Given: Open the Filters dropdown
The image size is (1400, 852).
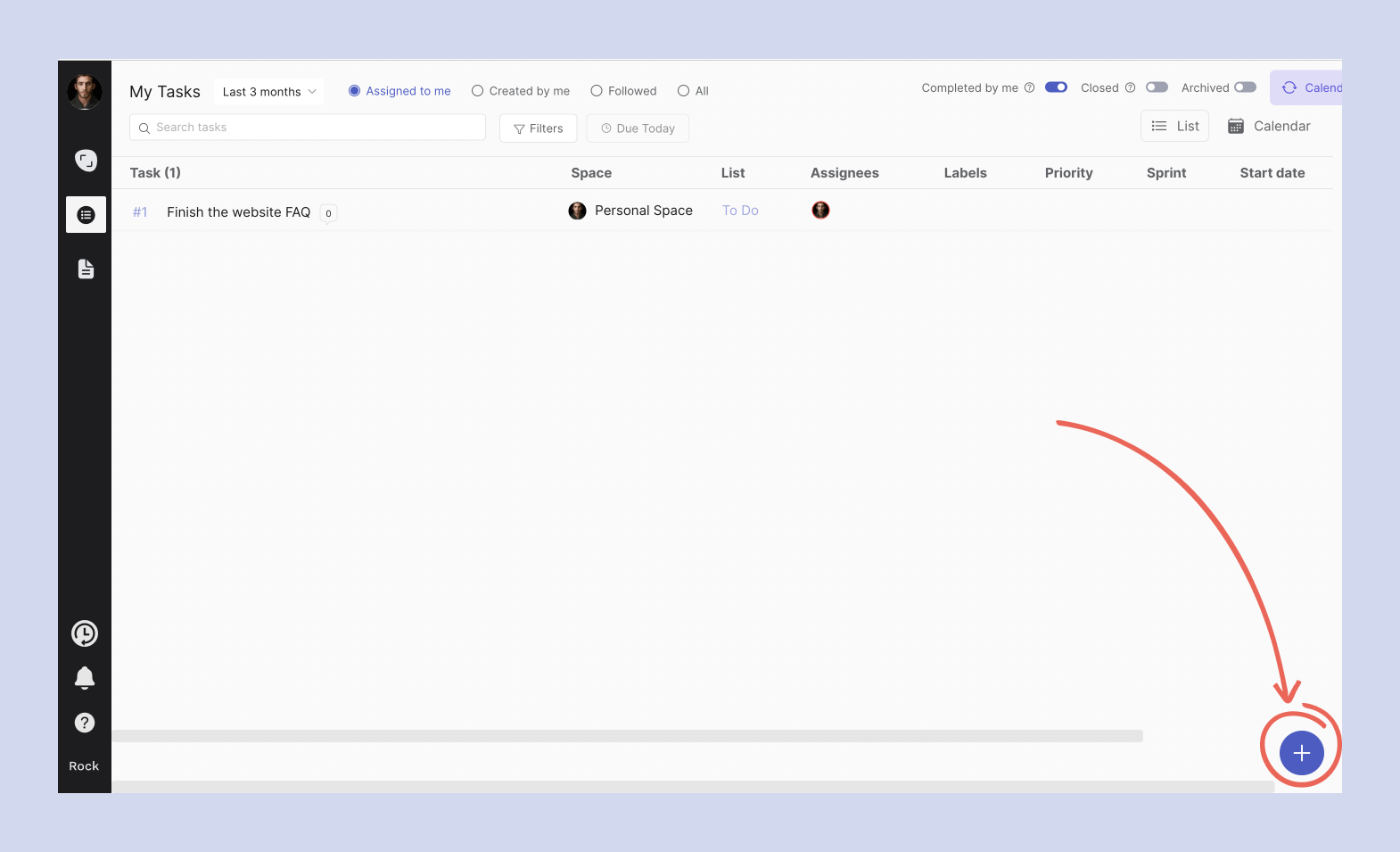Looking at the screenshot, I should pos(538,128).
